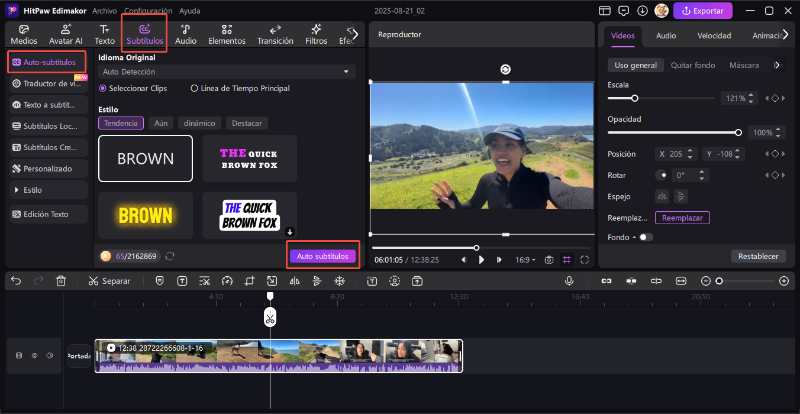Click the crop frame icon in the player controls
This screenshot has width=800, height=414.
pos(567,260)
